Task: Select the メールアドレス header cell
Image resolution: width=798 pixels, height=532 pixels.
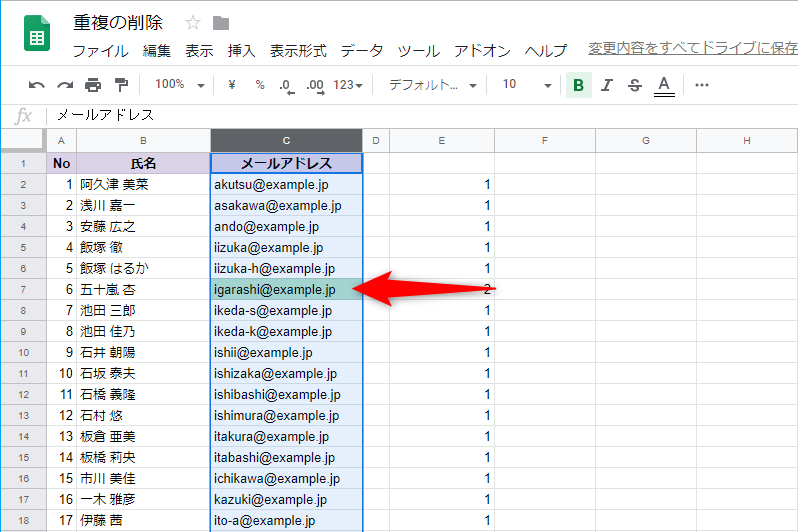Action: [287, 163]
